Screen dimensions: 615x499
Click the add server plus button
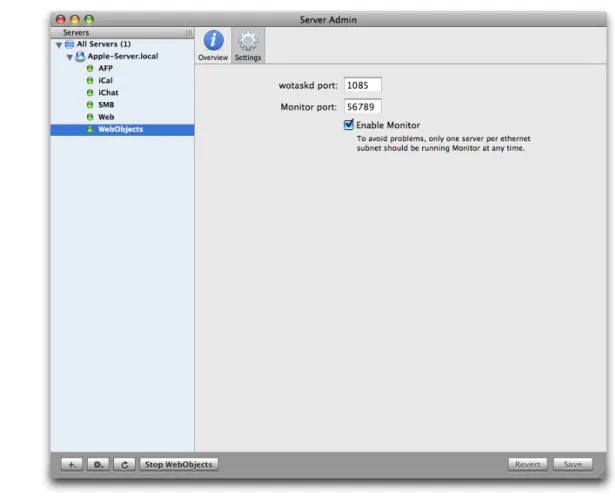coord(72,464)
